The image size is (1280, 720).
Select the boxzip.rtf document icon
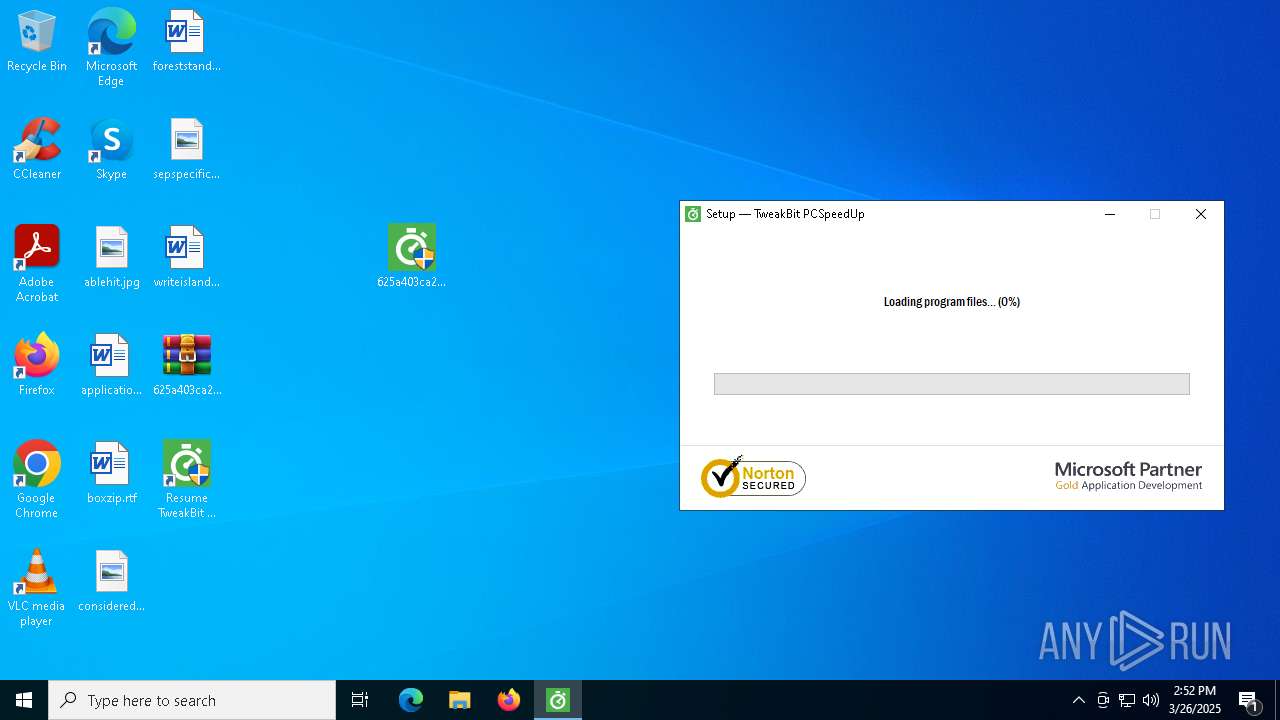point(111,474)
